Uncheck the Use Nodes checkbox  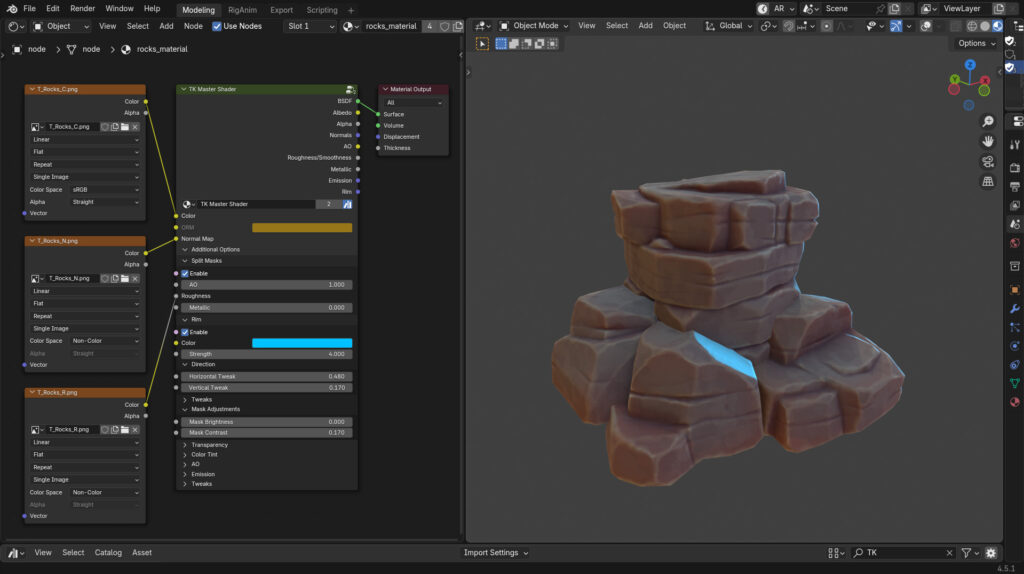217,26
